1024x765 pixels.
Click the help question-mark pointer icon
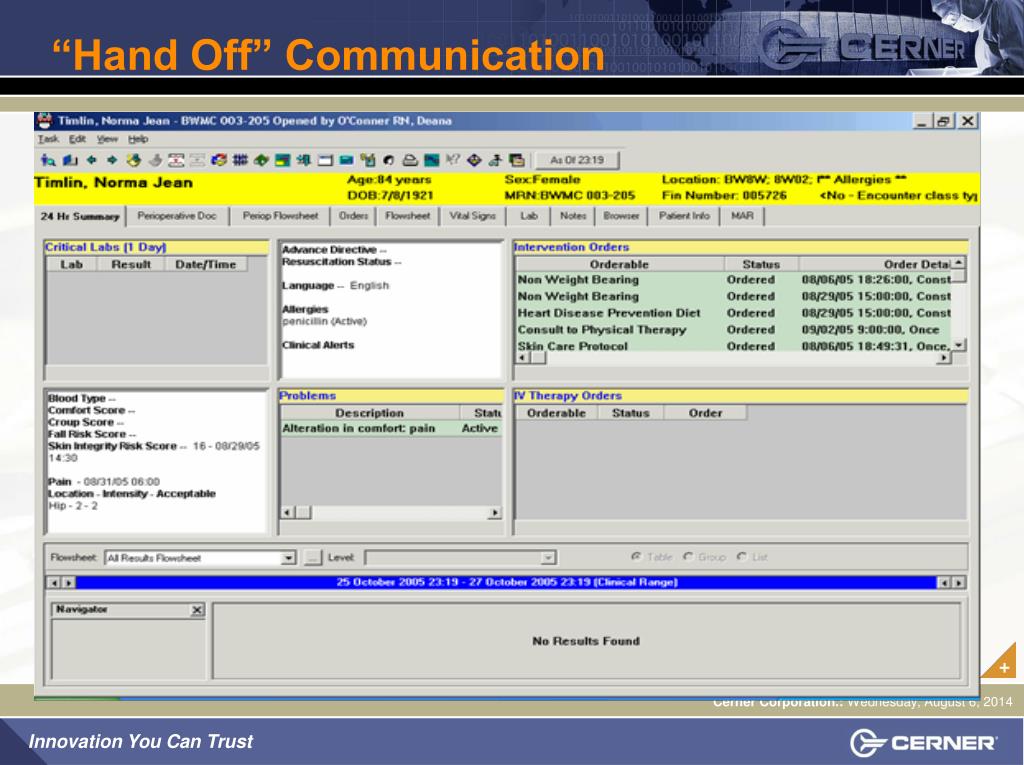click(x=453, y=160)
